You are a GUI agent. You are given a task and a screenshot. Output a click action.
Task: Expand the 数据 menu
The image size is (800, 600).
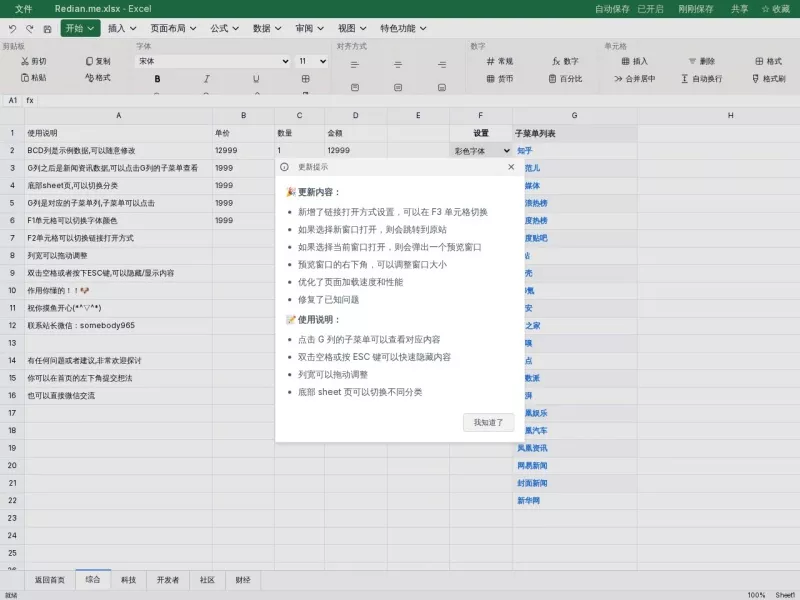267,29
